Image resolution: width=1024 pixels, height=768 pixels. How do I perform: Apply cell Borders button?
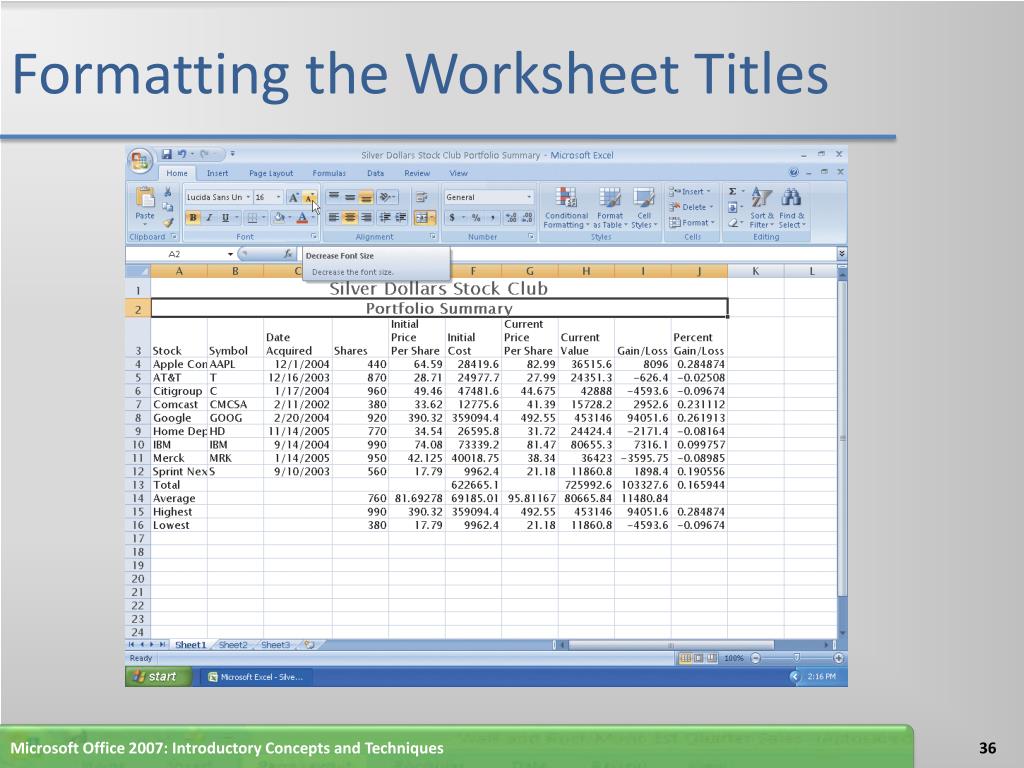point(251,217)
